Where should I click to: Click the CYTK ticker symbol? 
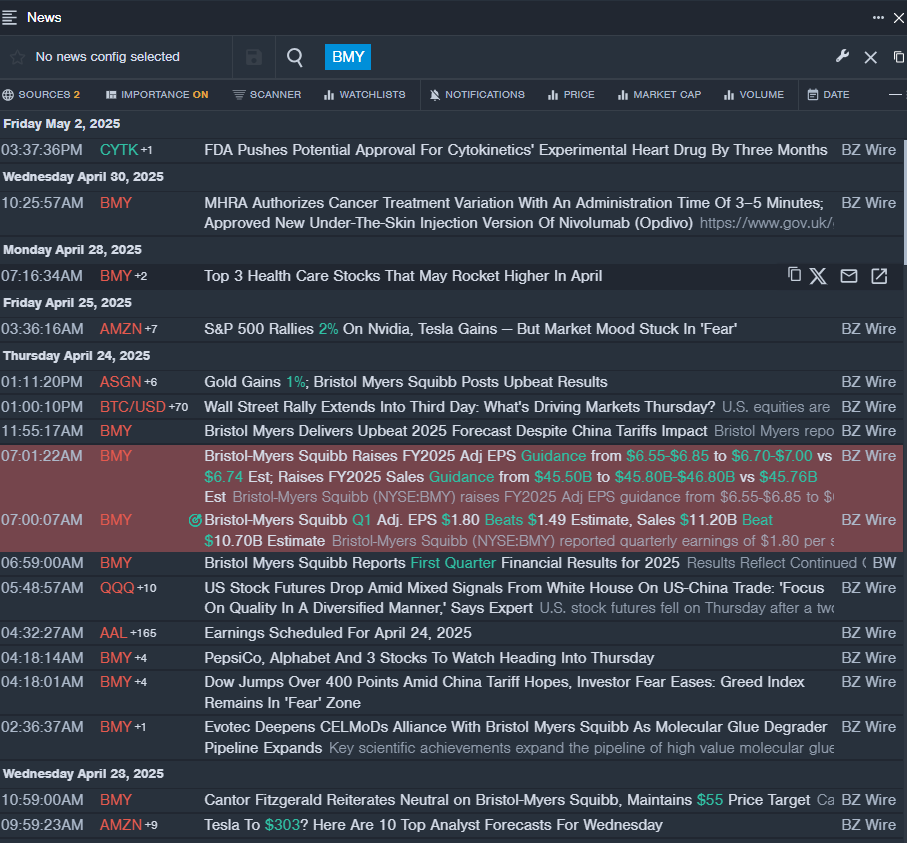[x=119, y=150]
